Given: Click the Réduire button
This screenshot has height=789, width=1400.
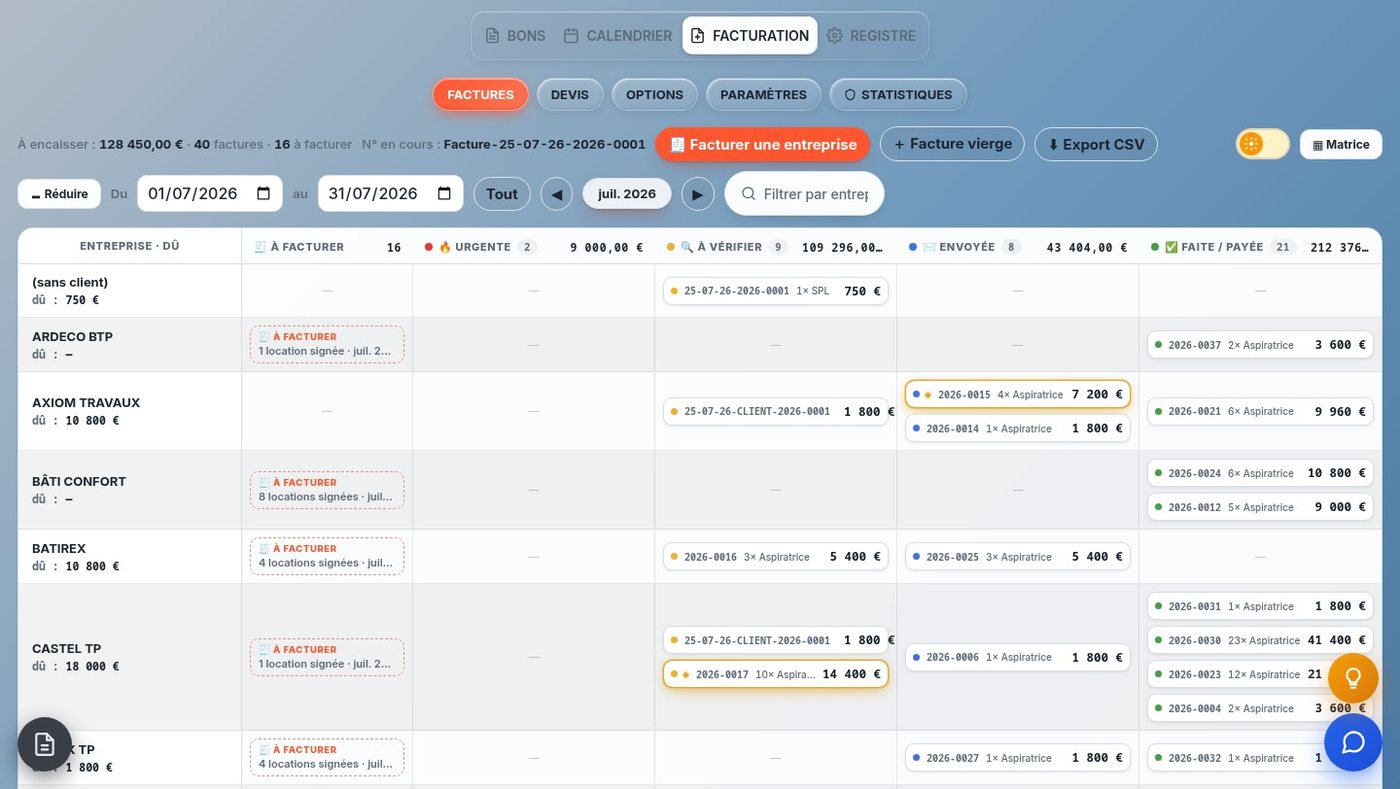Looking at the screenshot, I should (x=59, y=194).
